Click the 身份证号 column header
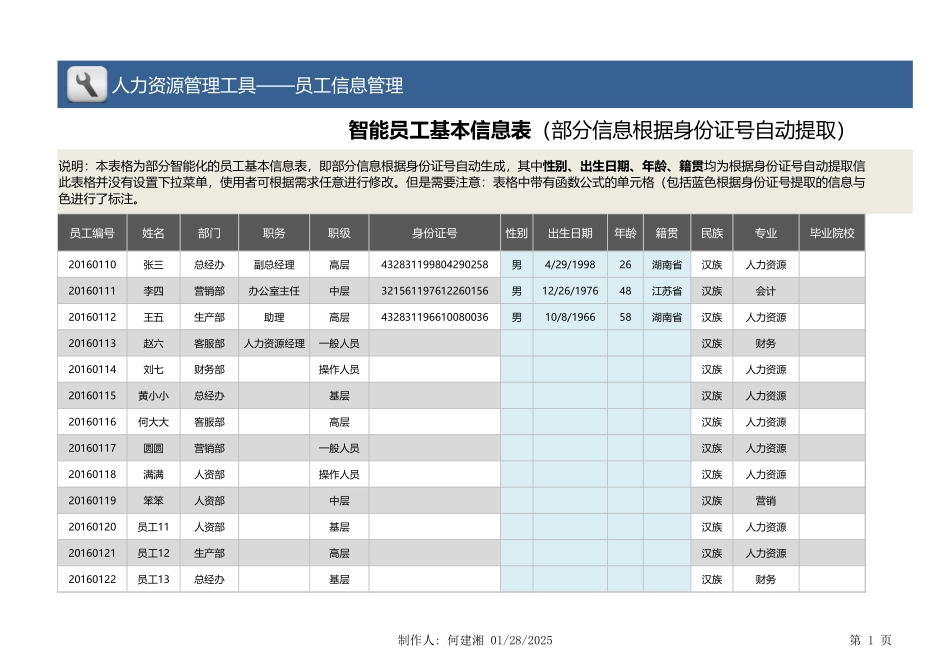950x672 pixels. point(433,233)
